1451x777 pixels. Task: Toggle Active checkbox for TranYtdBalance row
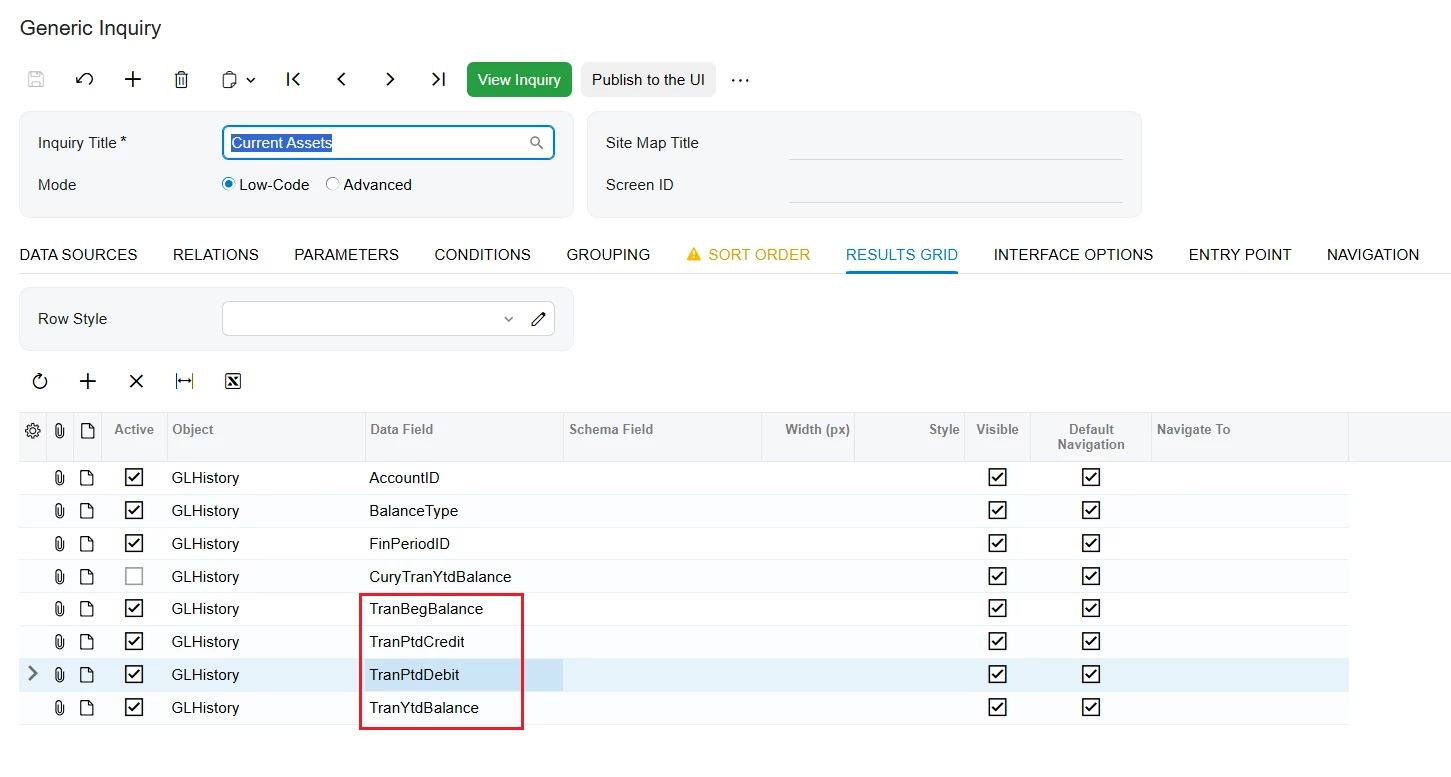coord(134,707)
